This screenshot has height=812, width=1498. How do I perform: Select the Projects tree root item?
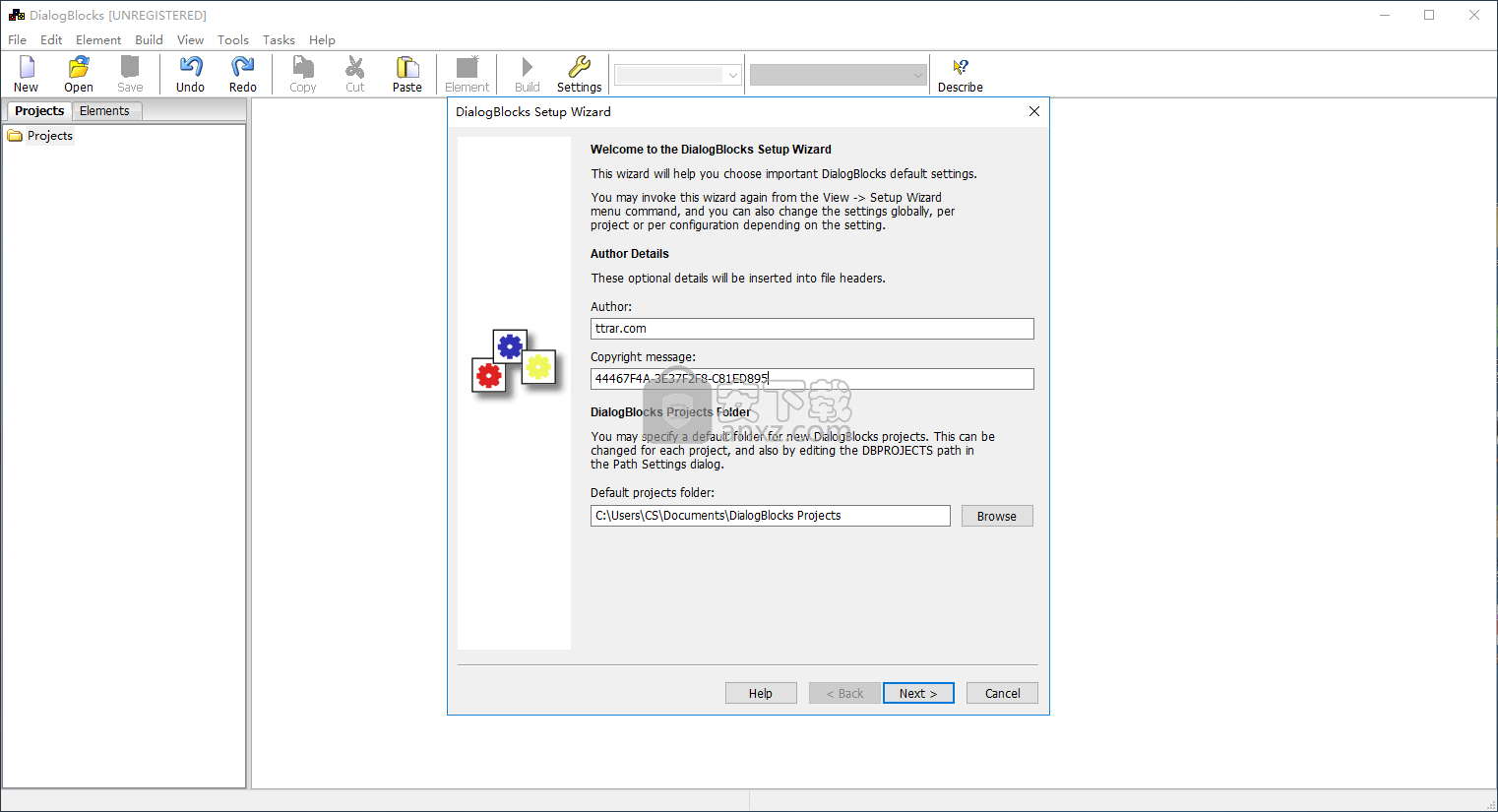[x=50, y=136]
